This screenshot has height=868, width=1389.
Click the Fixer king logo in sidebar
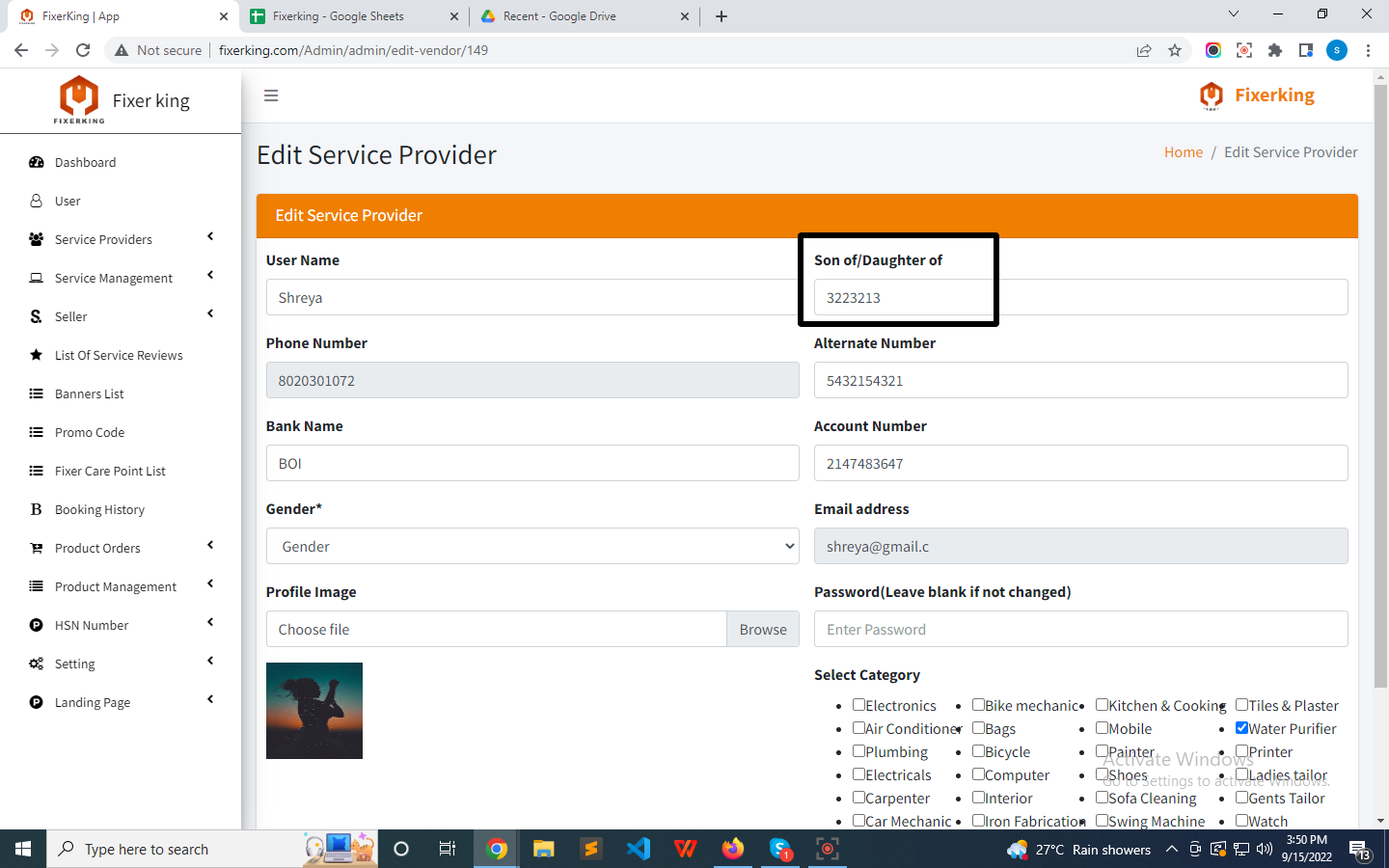pos(79,99)
